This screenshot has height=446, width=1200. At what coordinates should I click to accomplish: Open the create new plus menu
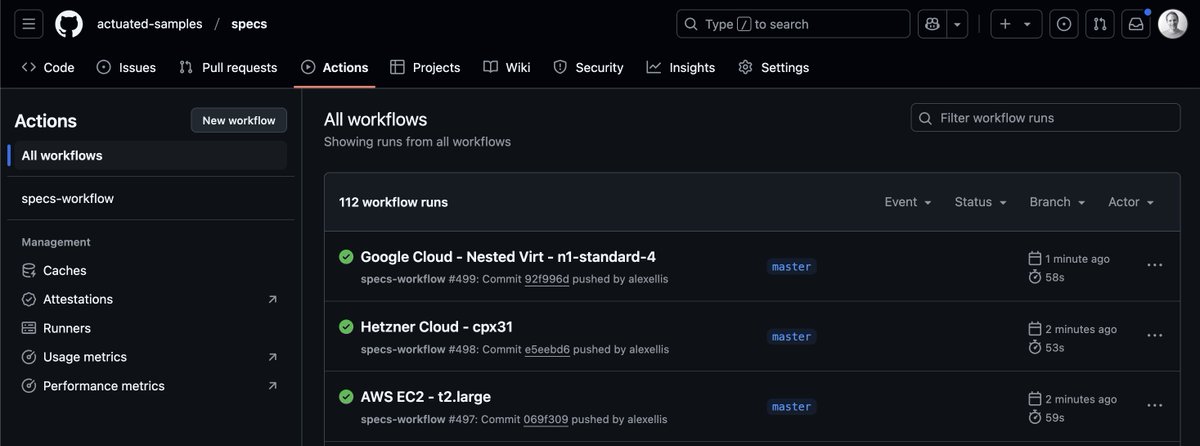click(1016, 24)
